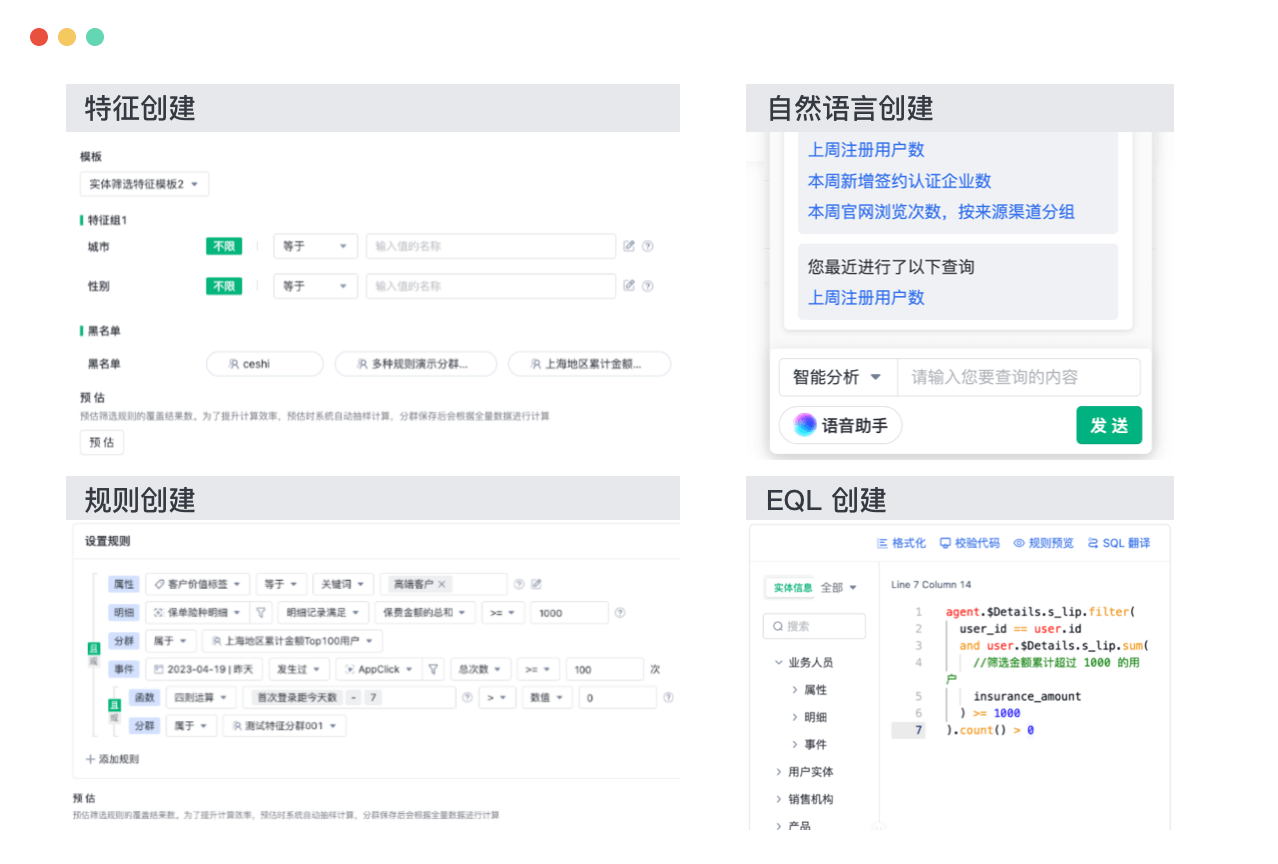Open the 等于 dropdown in 城市 row
This screenshot has width=1278, height=864.
click(315, 246)
